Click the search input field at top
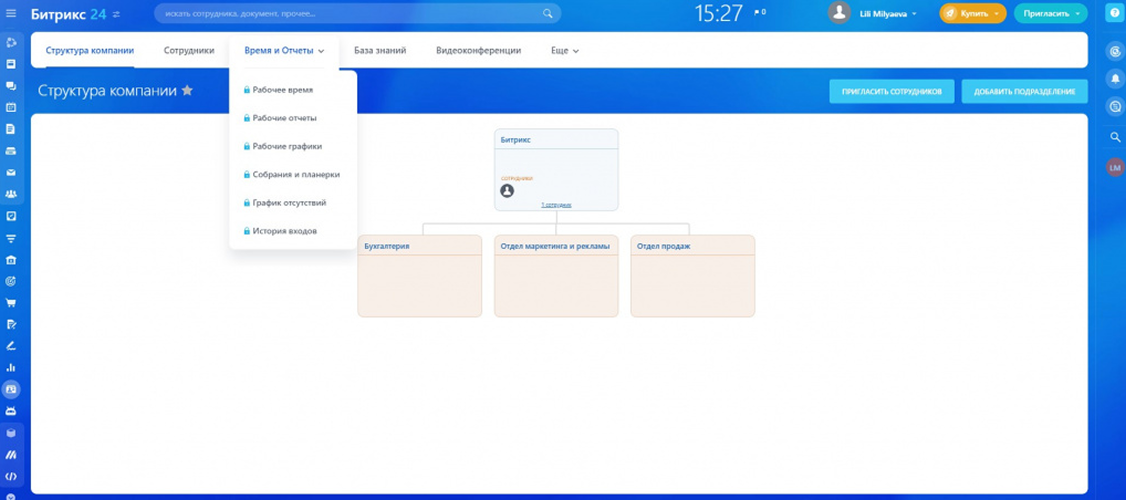 point(350,14)
